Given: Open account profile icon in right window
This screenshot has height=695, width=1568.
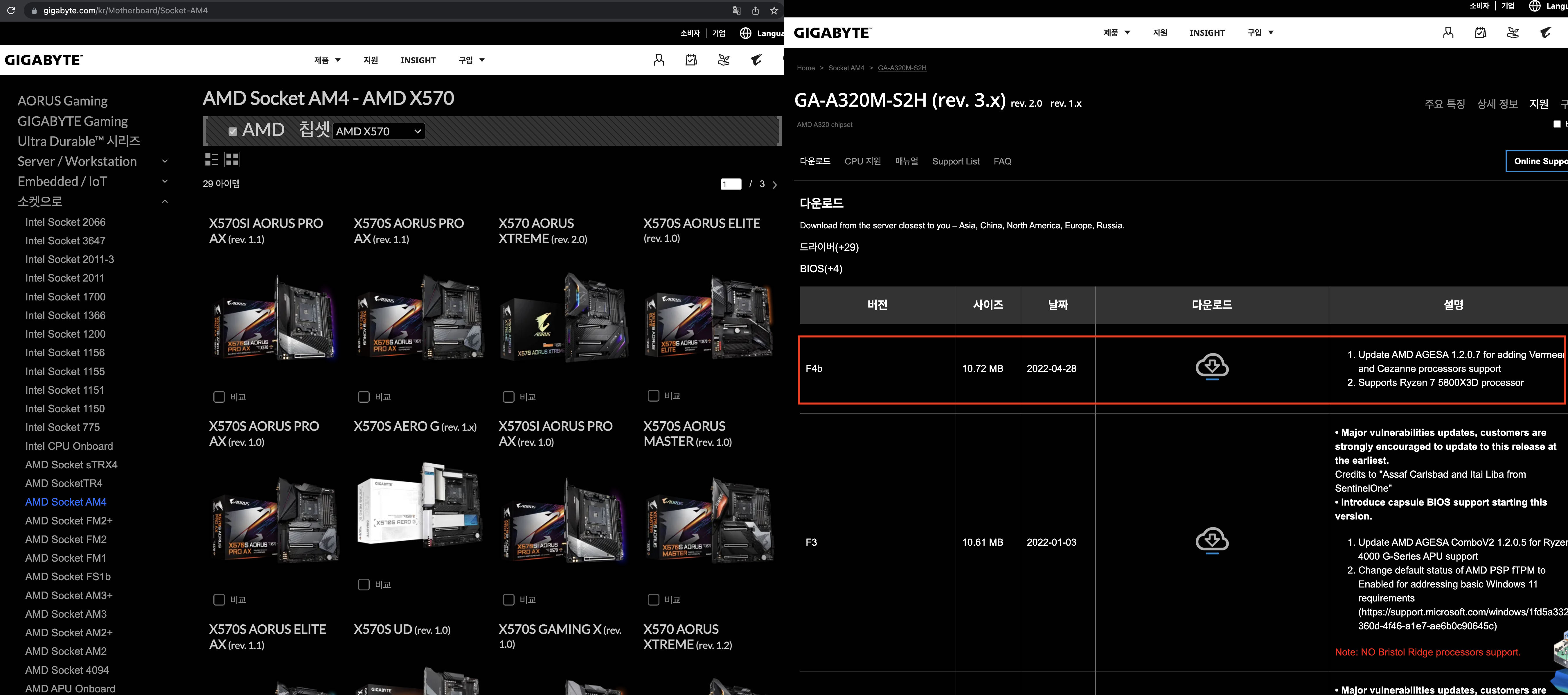Looking at the screenshot, I should (1448, 32).
